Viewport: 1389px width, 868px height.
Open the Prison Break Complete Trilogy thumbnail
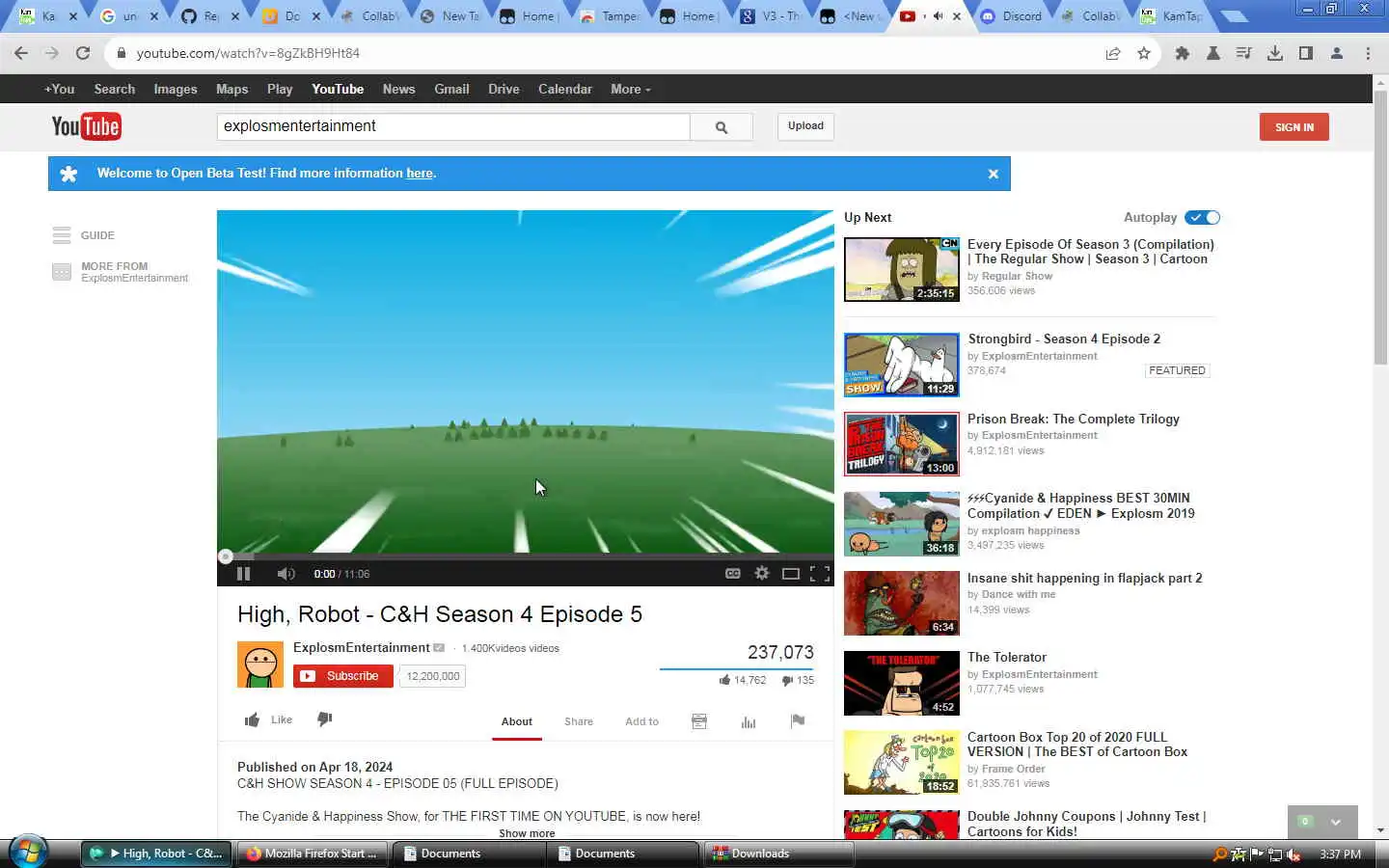point(902,445)
